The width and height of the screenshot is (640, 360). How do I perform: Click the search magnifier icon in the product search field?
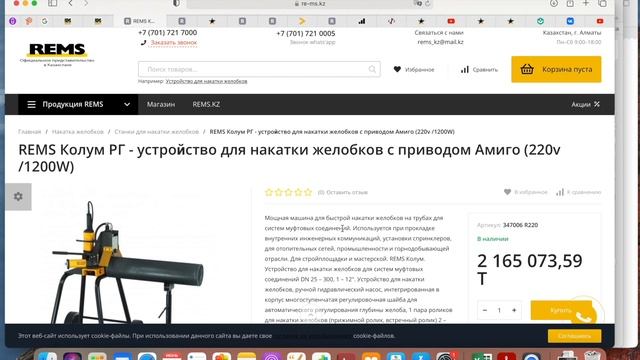tap(372, 69)
